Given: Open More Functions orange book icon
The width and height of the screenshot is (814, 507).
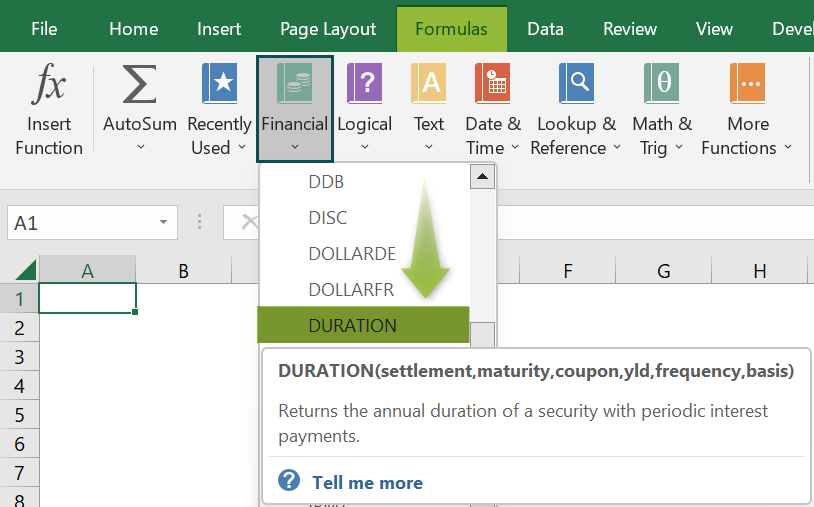Looking at the screenshot, I should (x=748, y=83).
